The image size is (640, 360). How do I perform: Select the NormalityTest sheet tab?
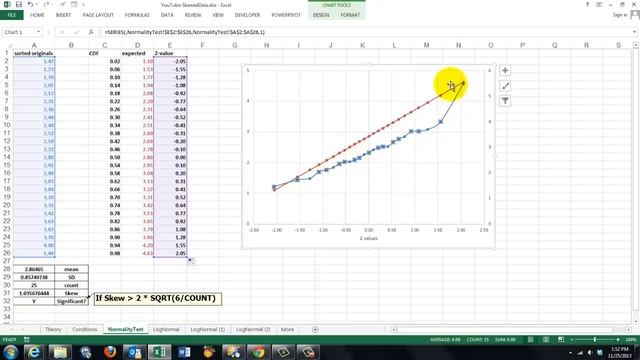coord(126,329)
